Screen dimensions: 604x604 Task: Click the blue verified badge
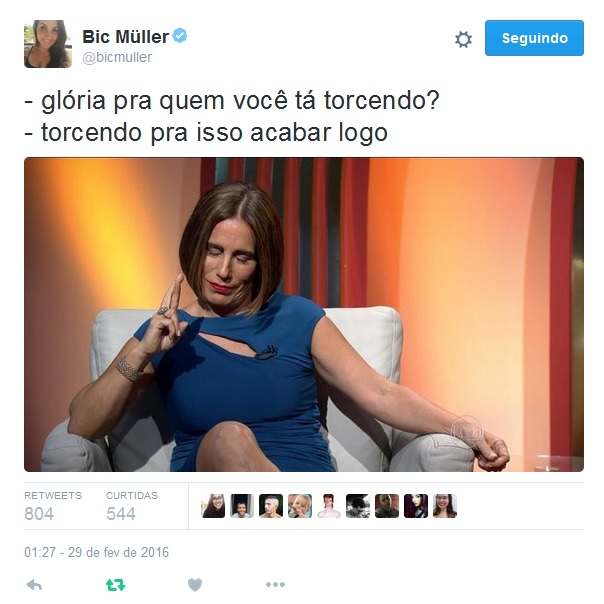[x=180, y=36]
